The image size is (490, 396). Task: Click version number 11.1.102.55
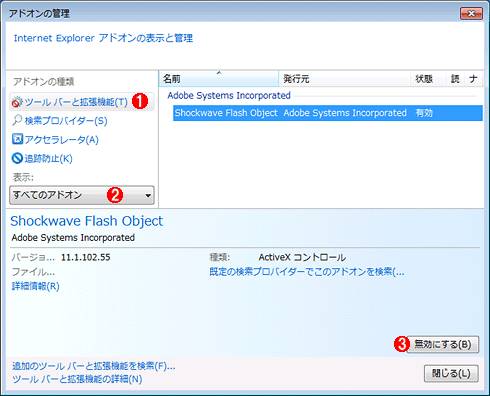click(86, 257)
